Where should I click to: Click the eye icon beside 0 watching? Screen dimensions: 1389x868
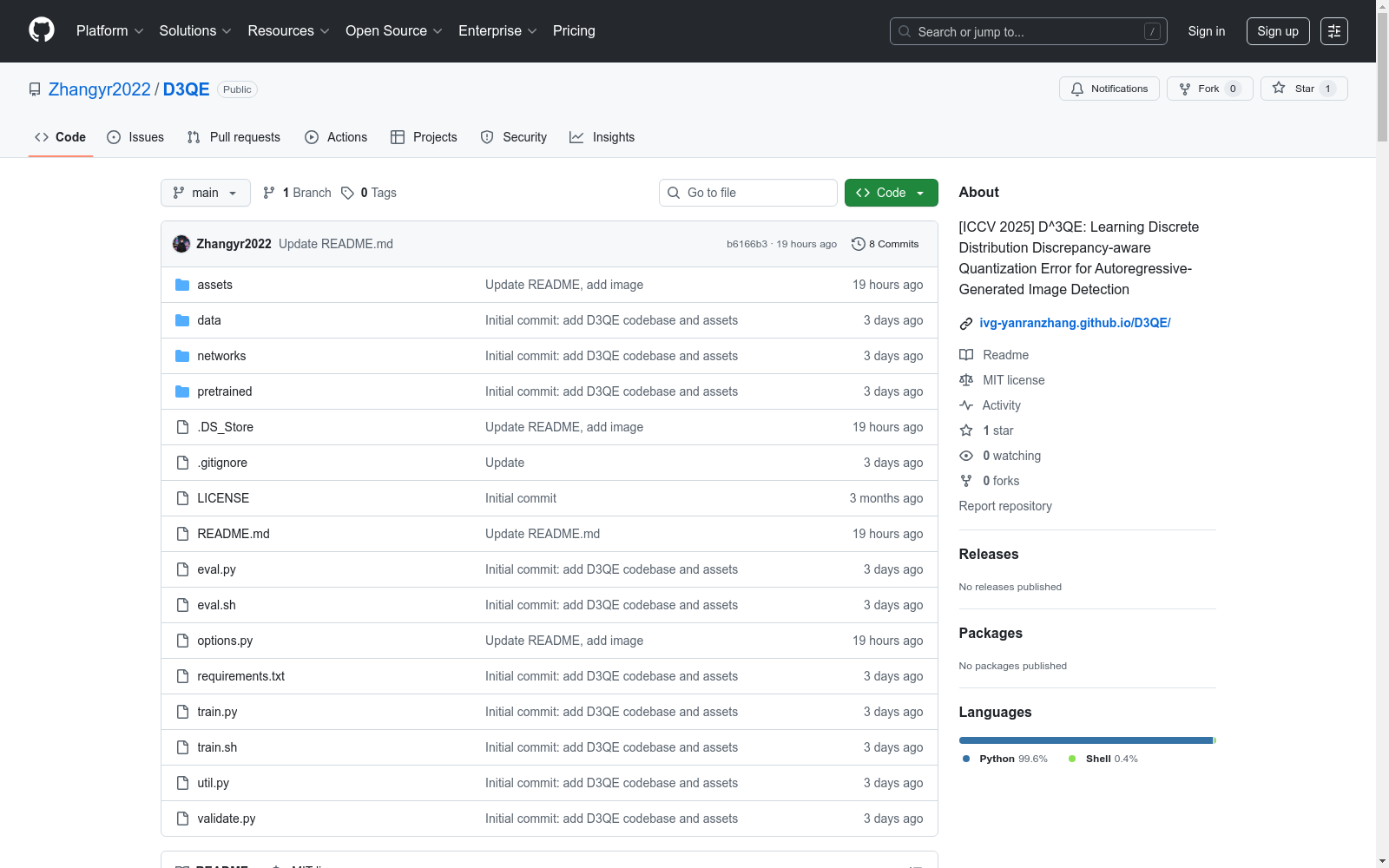click(x=966, y=456)
